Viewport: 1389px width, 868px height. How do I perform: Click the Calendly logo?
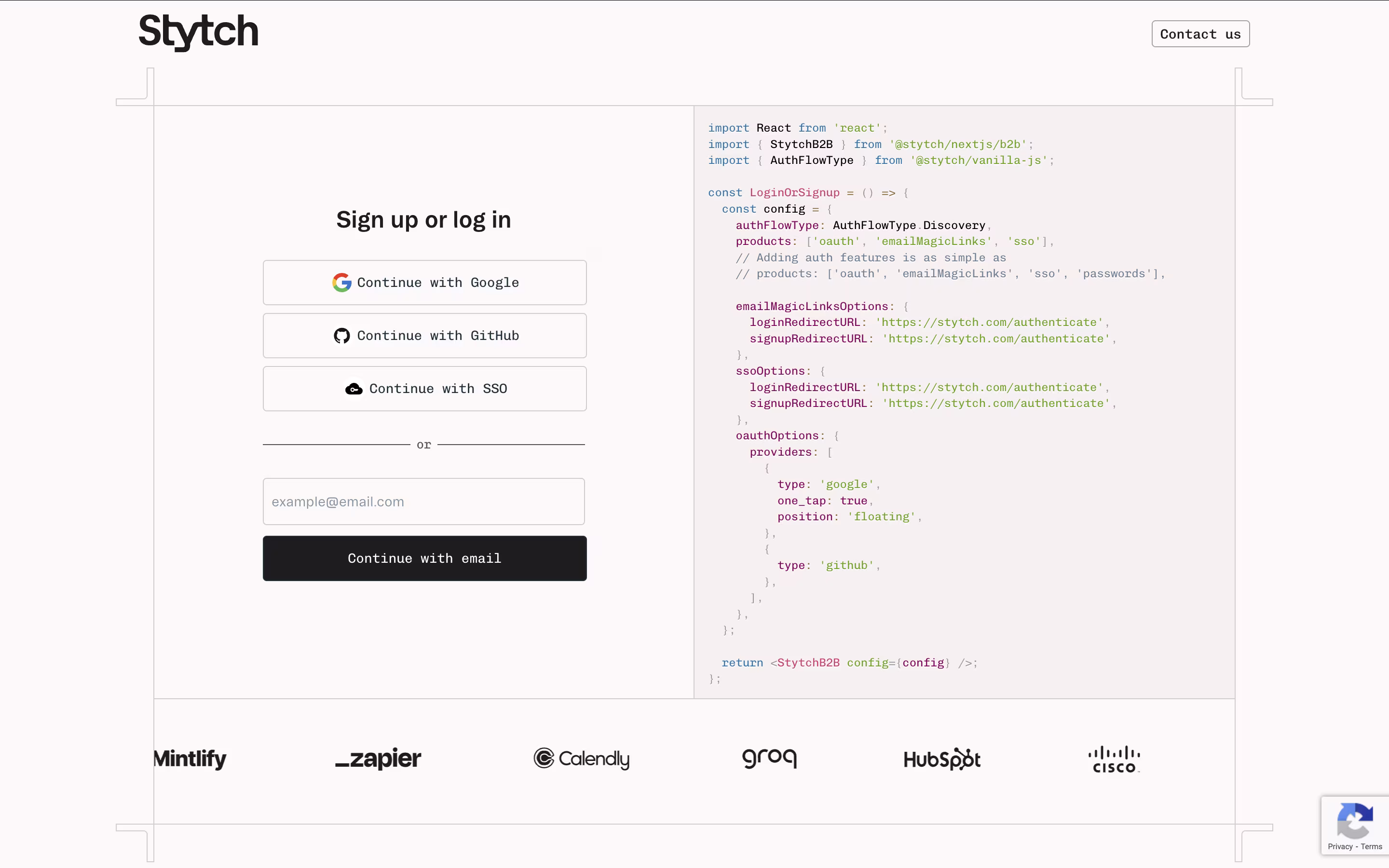[x=582, y=759]
